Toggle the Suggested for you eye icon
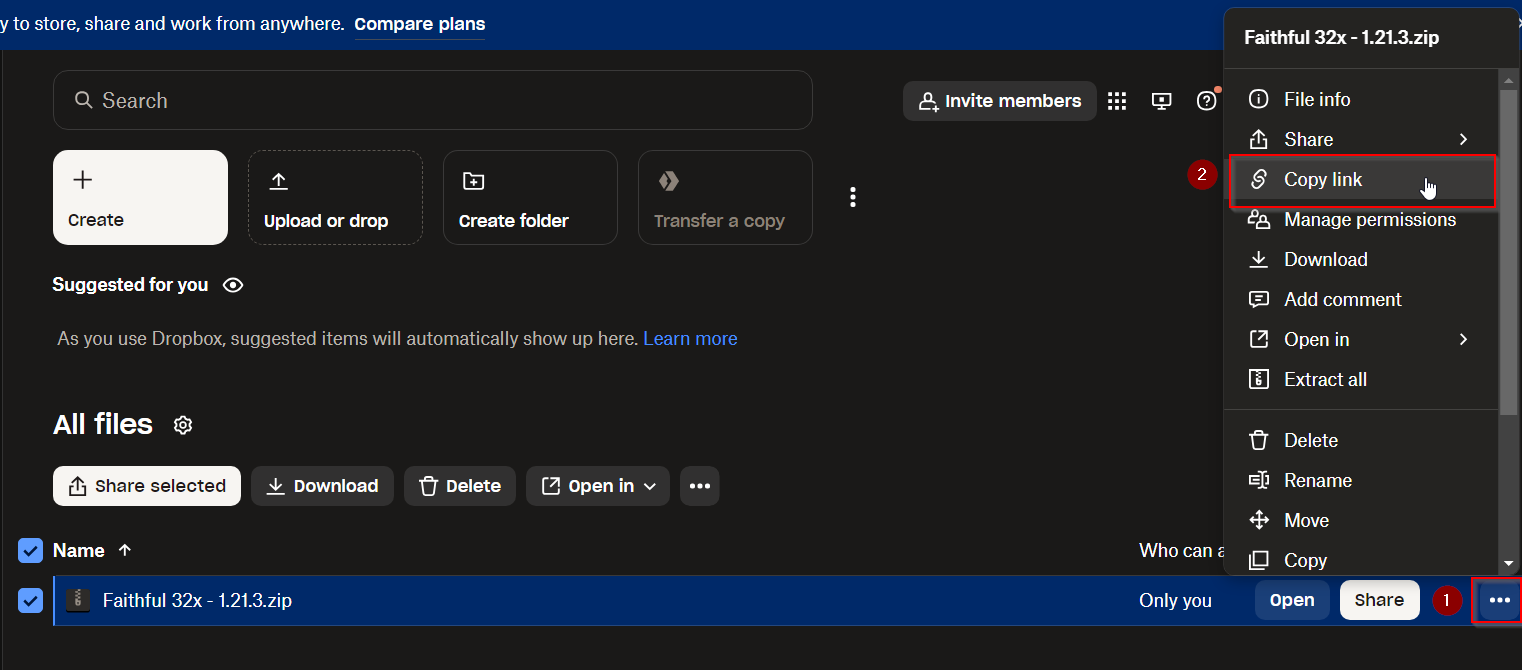This screenshot has height=670, width=1522. tap(233, 285)
